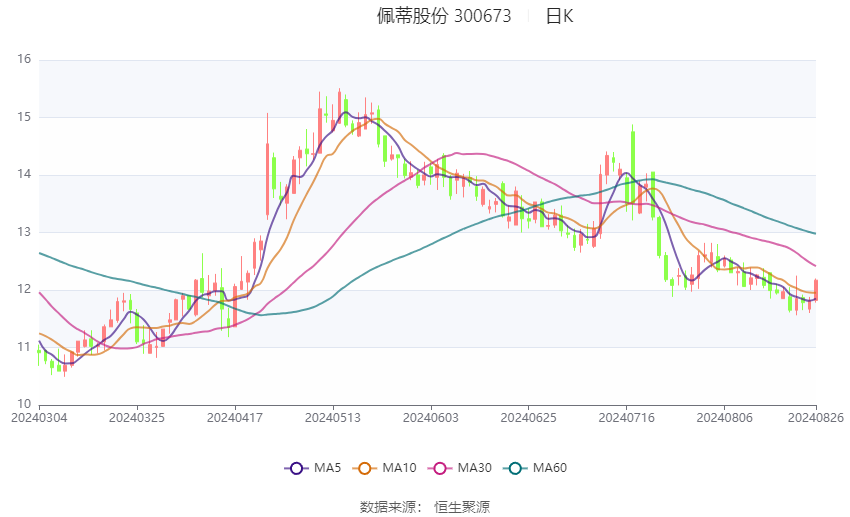Select x-axis date label 20240806
850x517 pixels.
point(724,418)
